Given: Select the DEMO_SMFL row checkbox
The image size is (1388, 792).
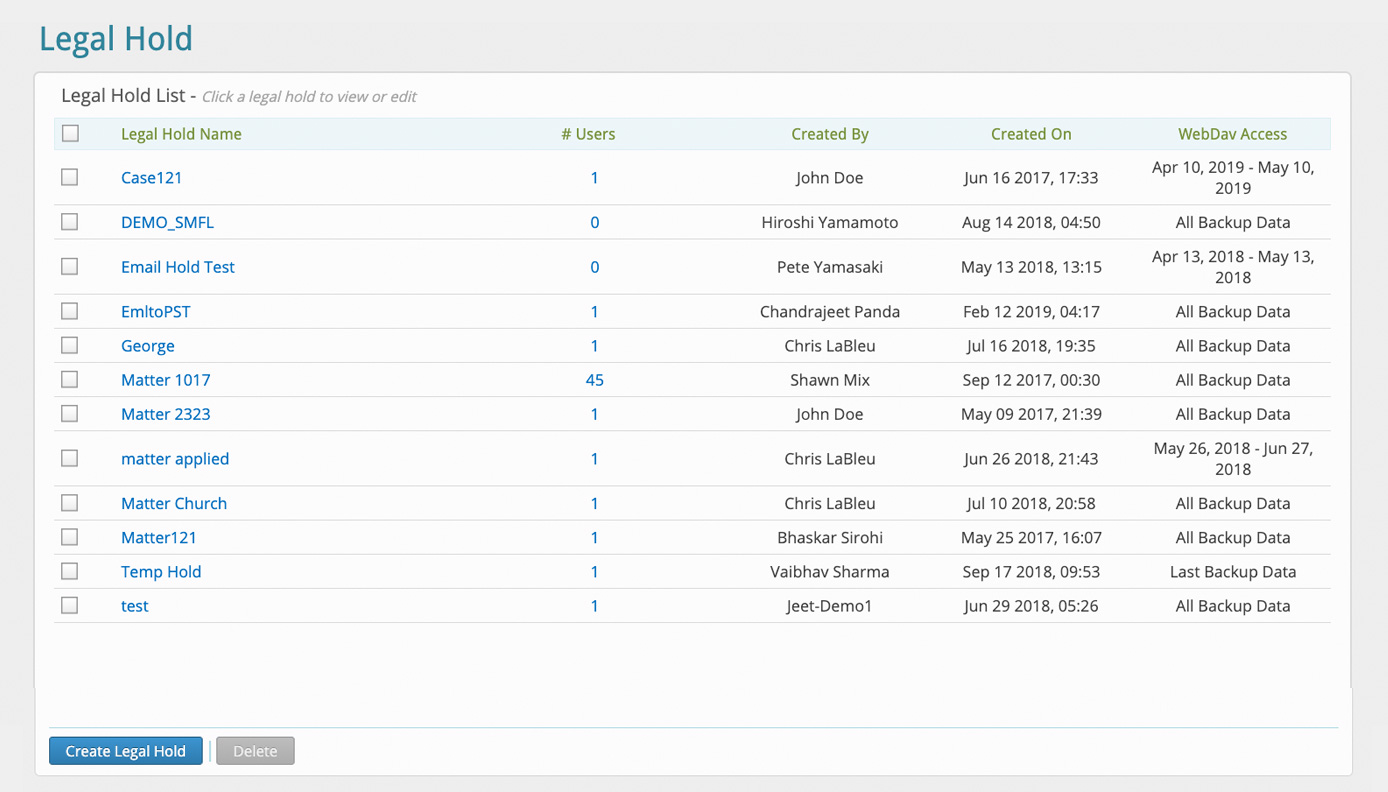Looking at the screenshot, I should (x=70, y=221).
